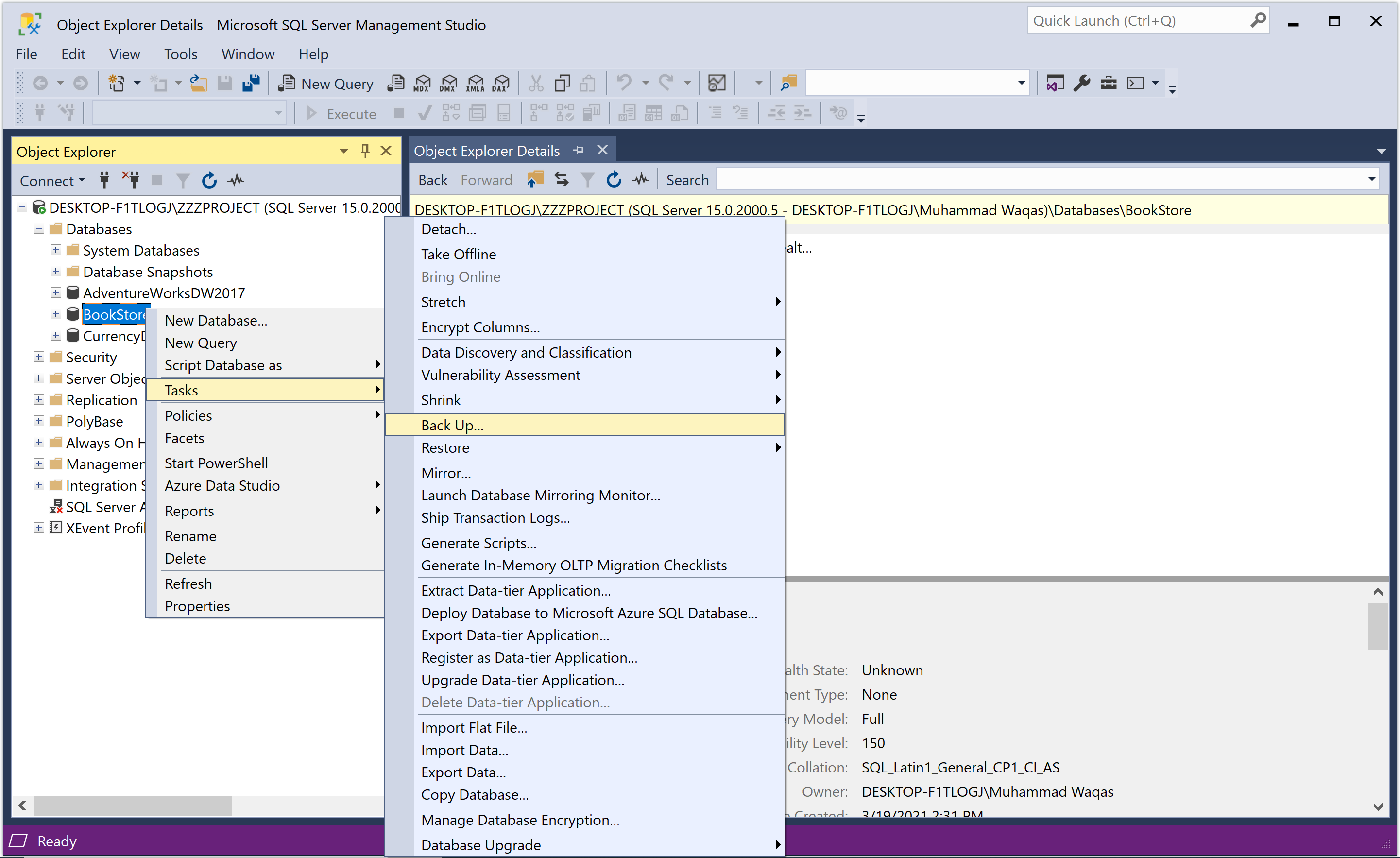Click the Save All toolbar icon
This screenshot has width=1400, height=858.
251,83
